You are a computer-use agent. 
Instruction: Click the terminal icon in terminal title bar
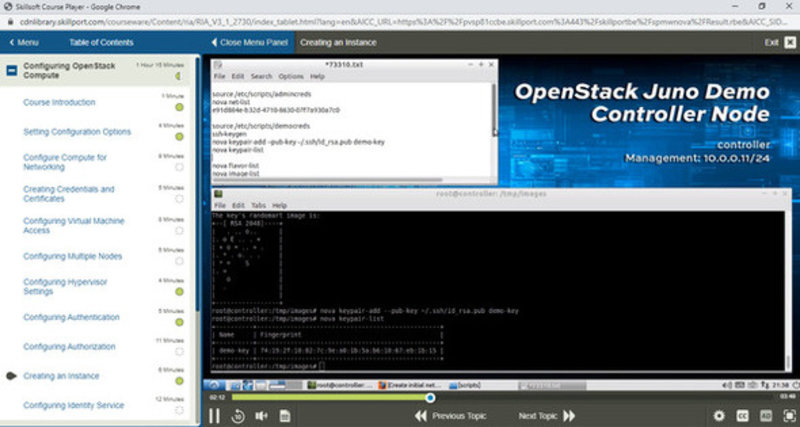tap(218, 194)
